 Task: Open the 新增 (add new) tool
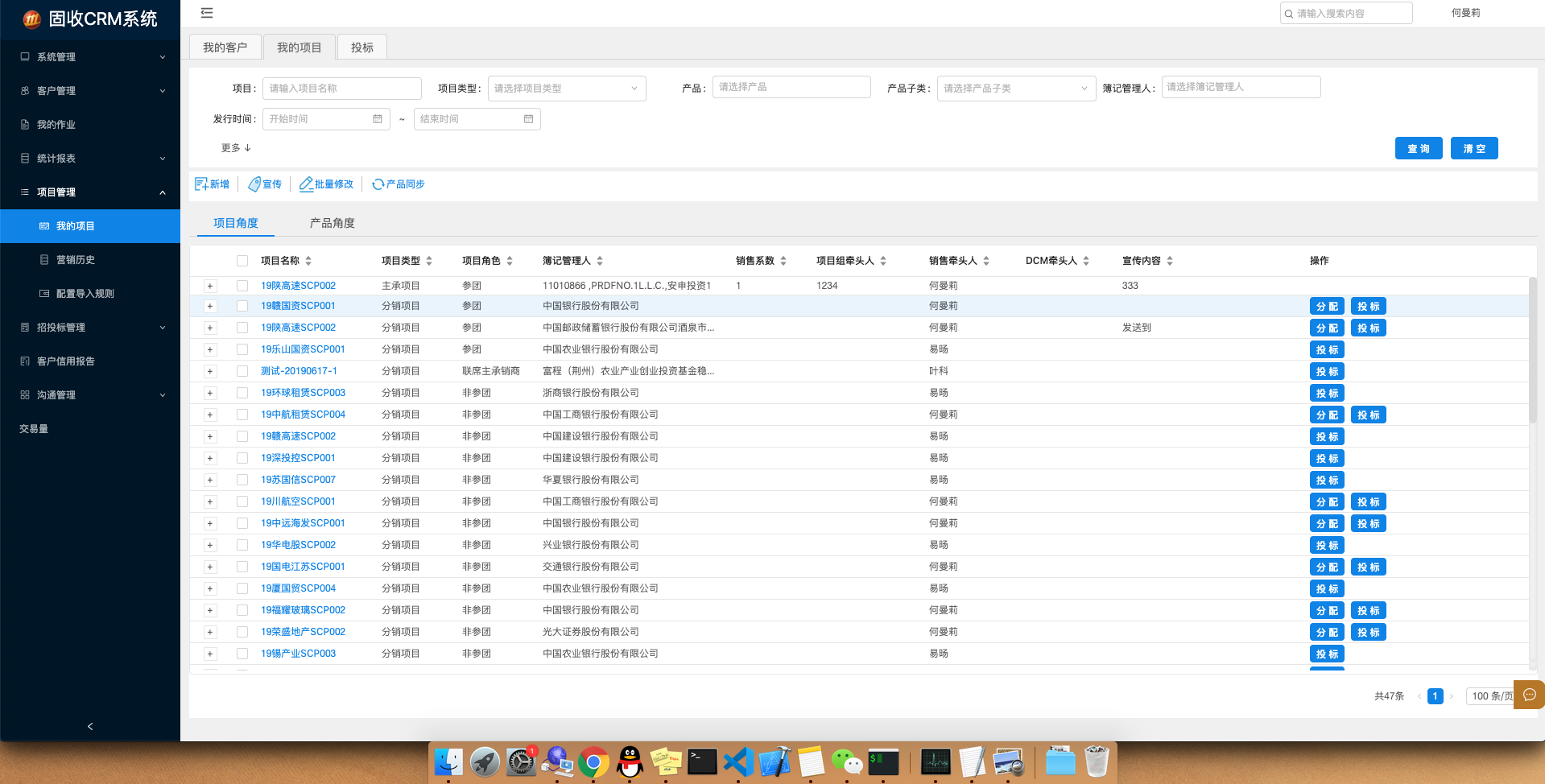coord(212,184)
